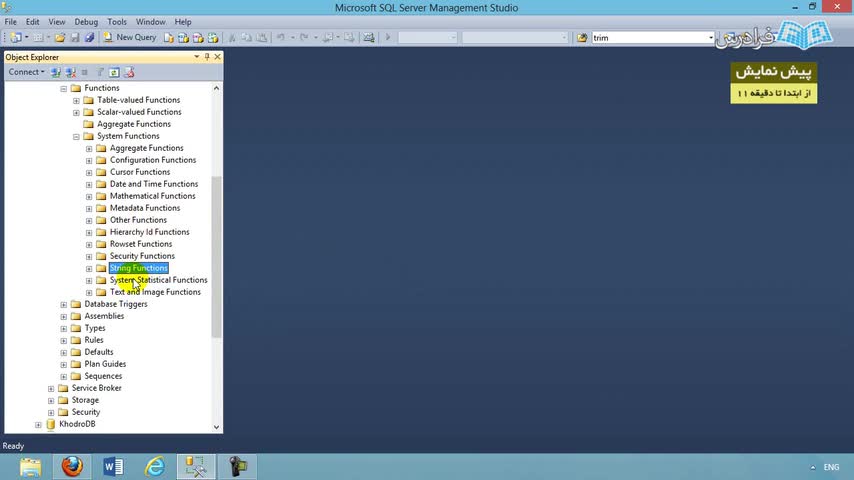Viewport: 854px width, 480px height.
Task: Click the Database Engine Query icon
Action: (169, 38)
